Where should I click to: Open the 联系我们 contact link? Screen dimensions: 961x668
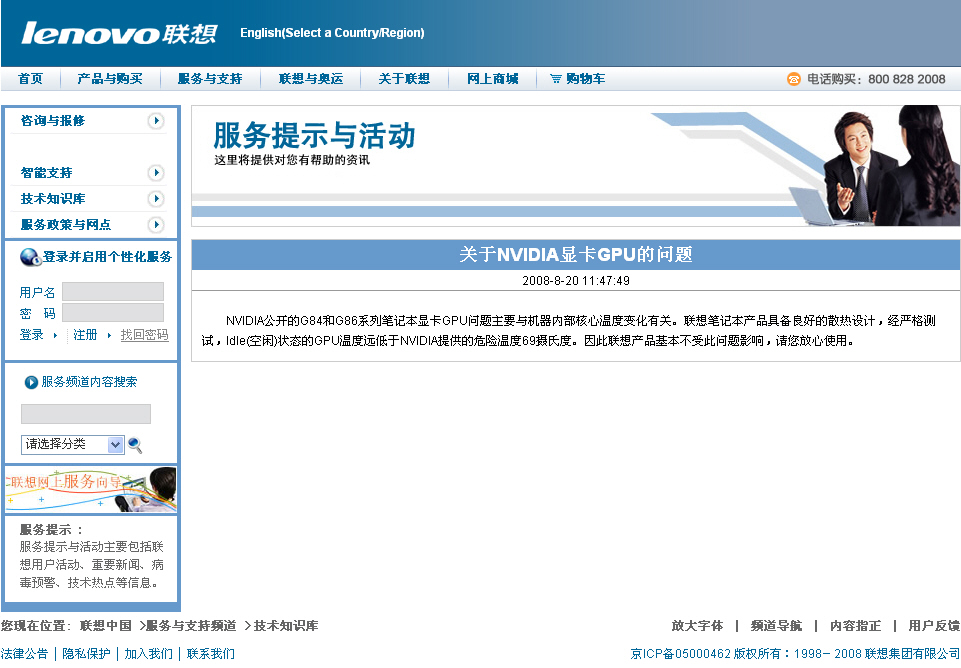click(211, 654)
